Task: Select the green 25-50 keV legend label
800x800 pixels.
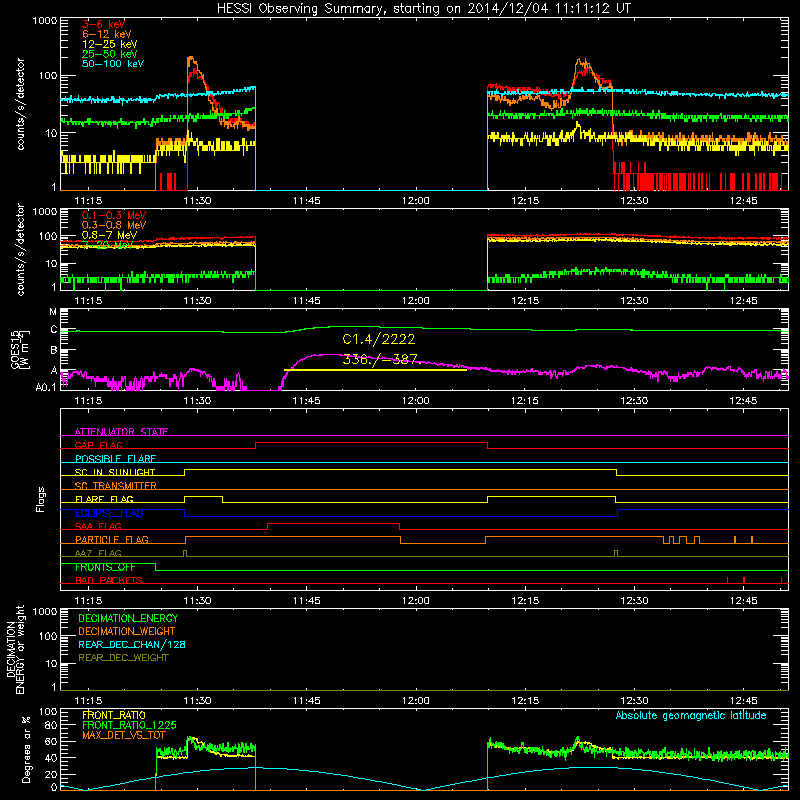Action: coord(109,54)
